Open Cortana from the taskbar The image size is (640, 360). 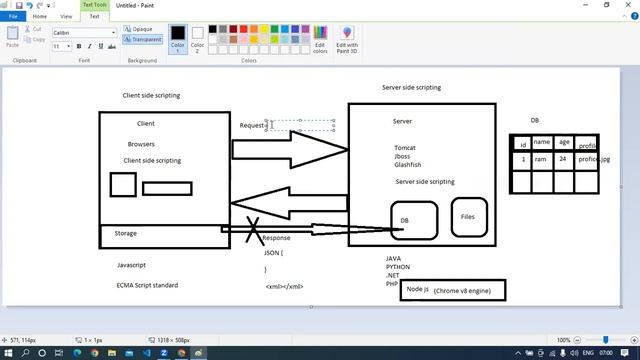[42, 353]
